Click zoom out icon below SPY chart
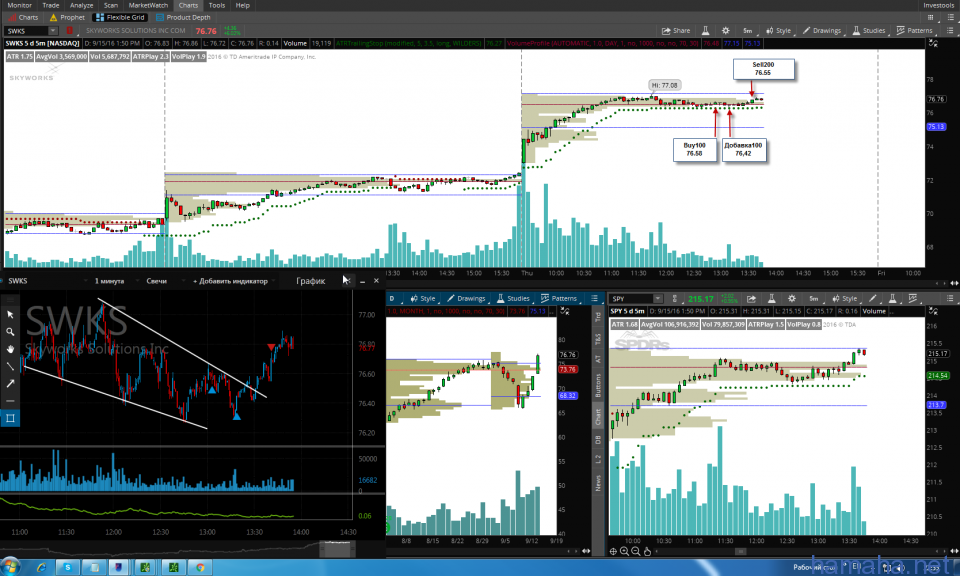 pos(636,551)
